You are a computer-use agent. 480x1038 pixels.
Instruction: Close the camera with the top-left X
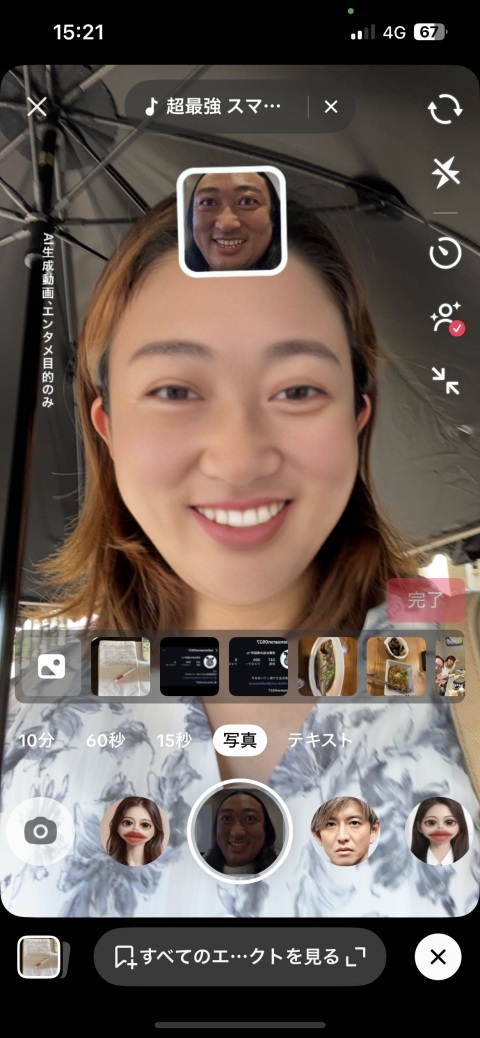36,107
